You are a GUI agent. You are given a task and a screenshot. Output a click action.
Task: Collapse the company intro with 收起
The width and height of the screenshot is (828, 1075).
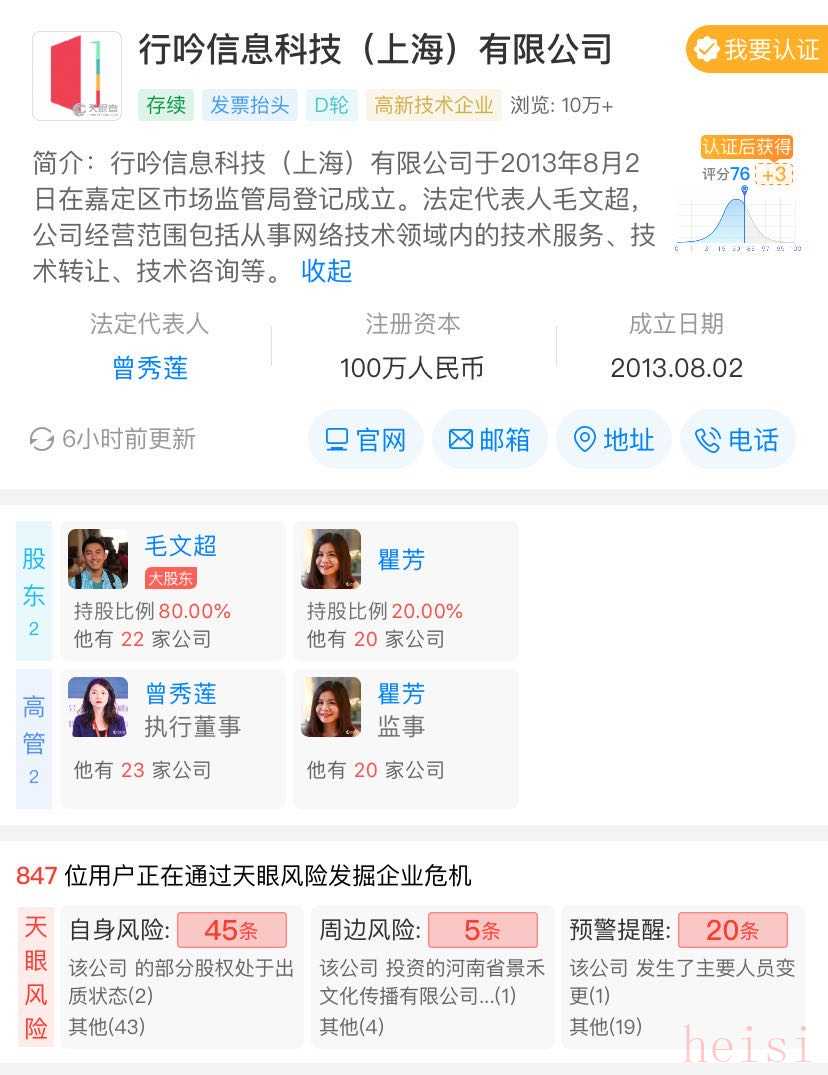click(x=326, y=271)
